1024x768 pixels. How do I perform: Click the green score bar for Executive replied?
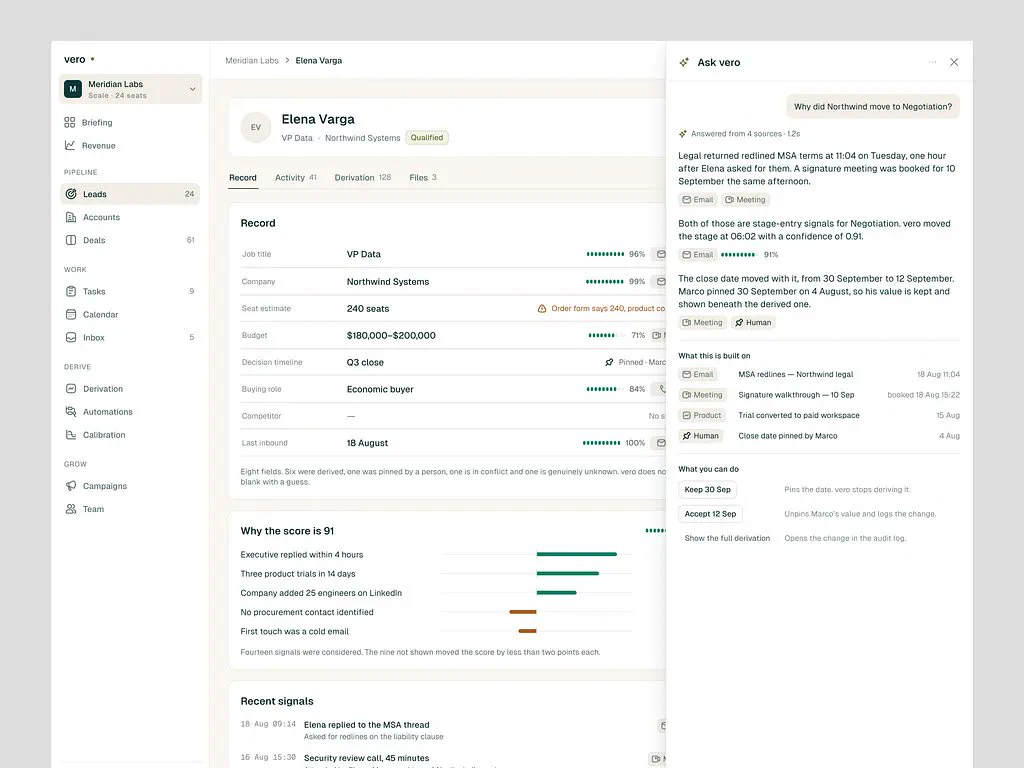click(x=577, y=554)
